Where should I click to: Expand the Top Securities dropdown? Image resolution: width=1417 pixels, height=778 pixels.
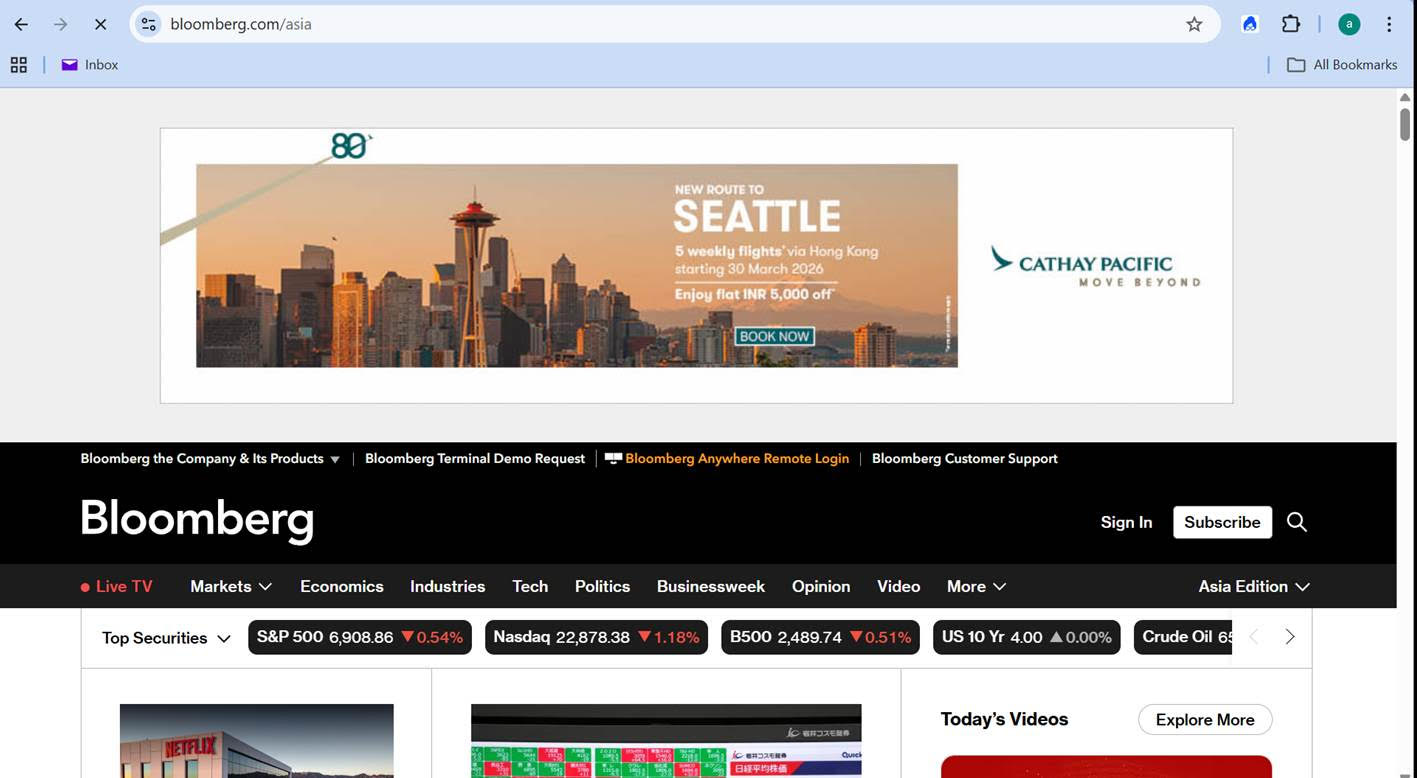(x=166, y=638)
